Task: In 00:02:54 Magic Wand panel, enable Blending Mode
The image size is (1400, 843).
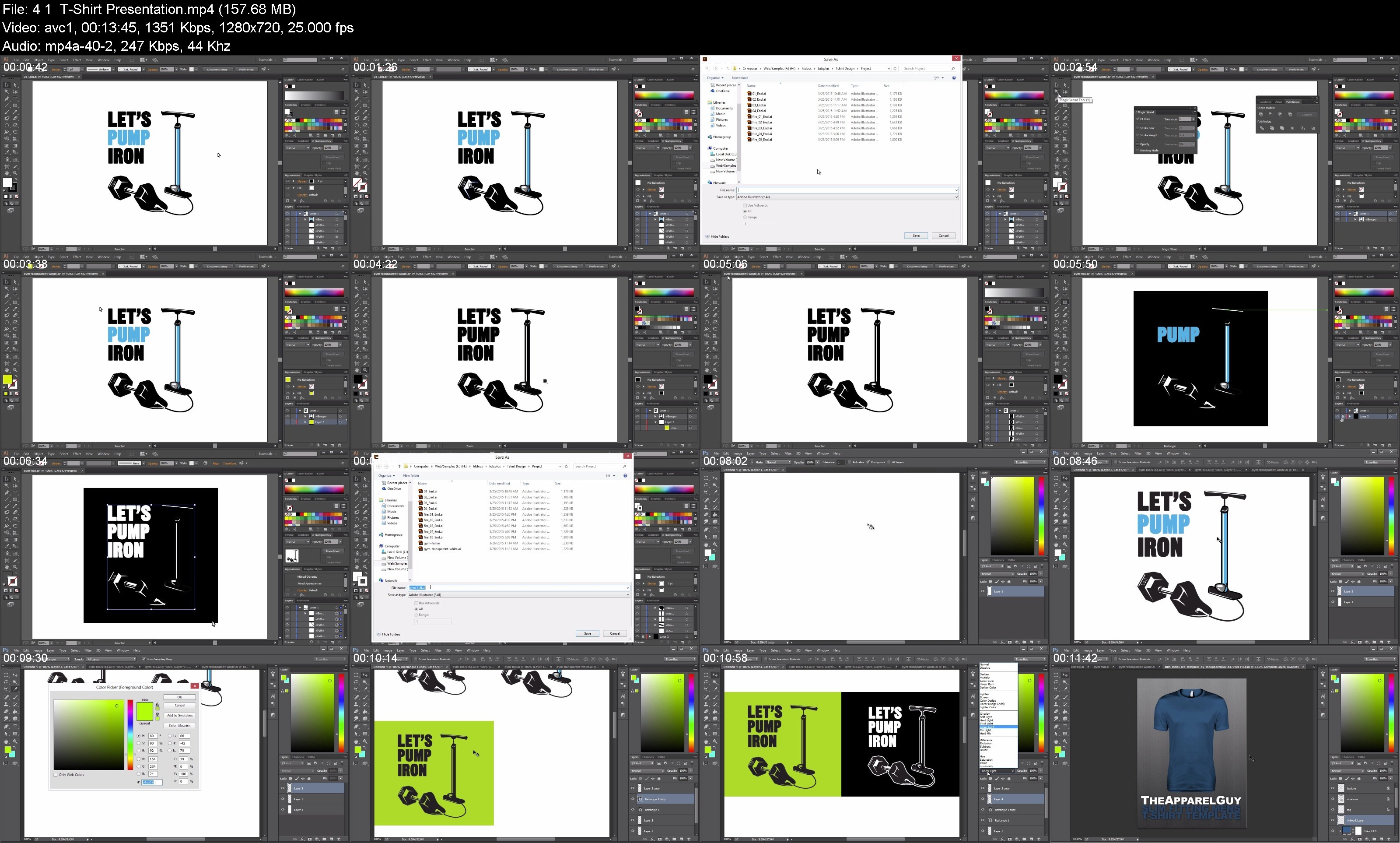Action: pyautogui.click(x=1137, y=151)
